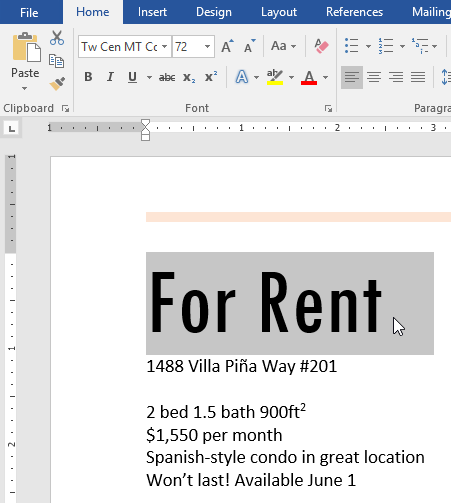Switch to the Layout tab
The height and width of the screenshot is (503, 451).
click(x=279, y=12)
